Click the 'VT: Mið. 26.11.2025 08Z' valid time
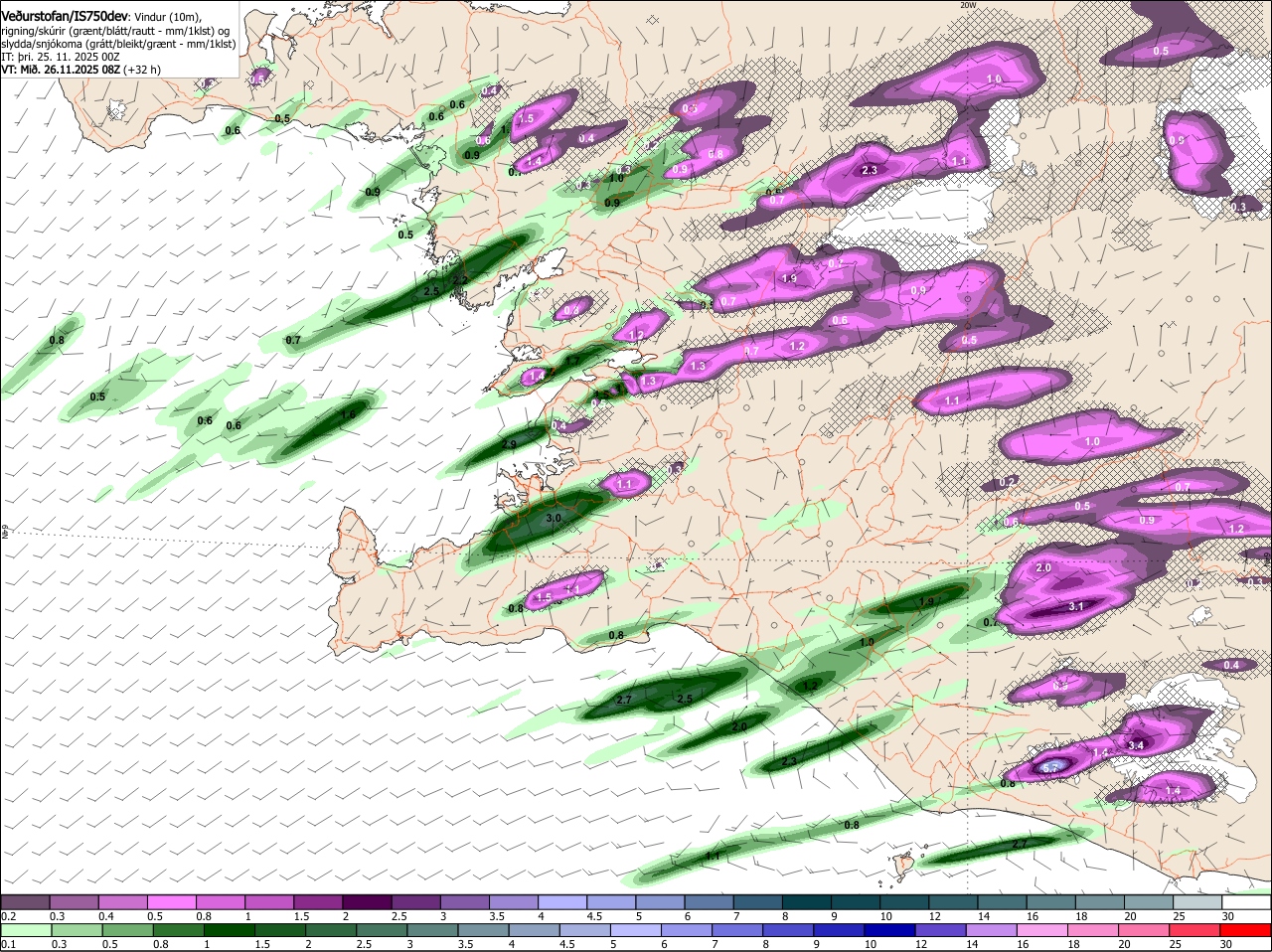The image size is (1272, 952). coord(61,70)
